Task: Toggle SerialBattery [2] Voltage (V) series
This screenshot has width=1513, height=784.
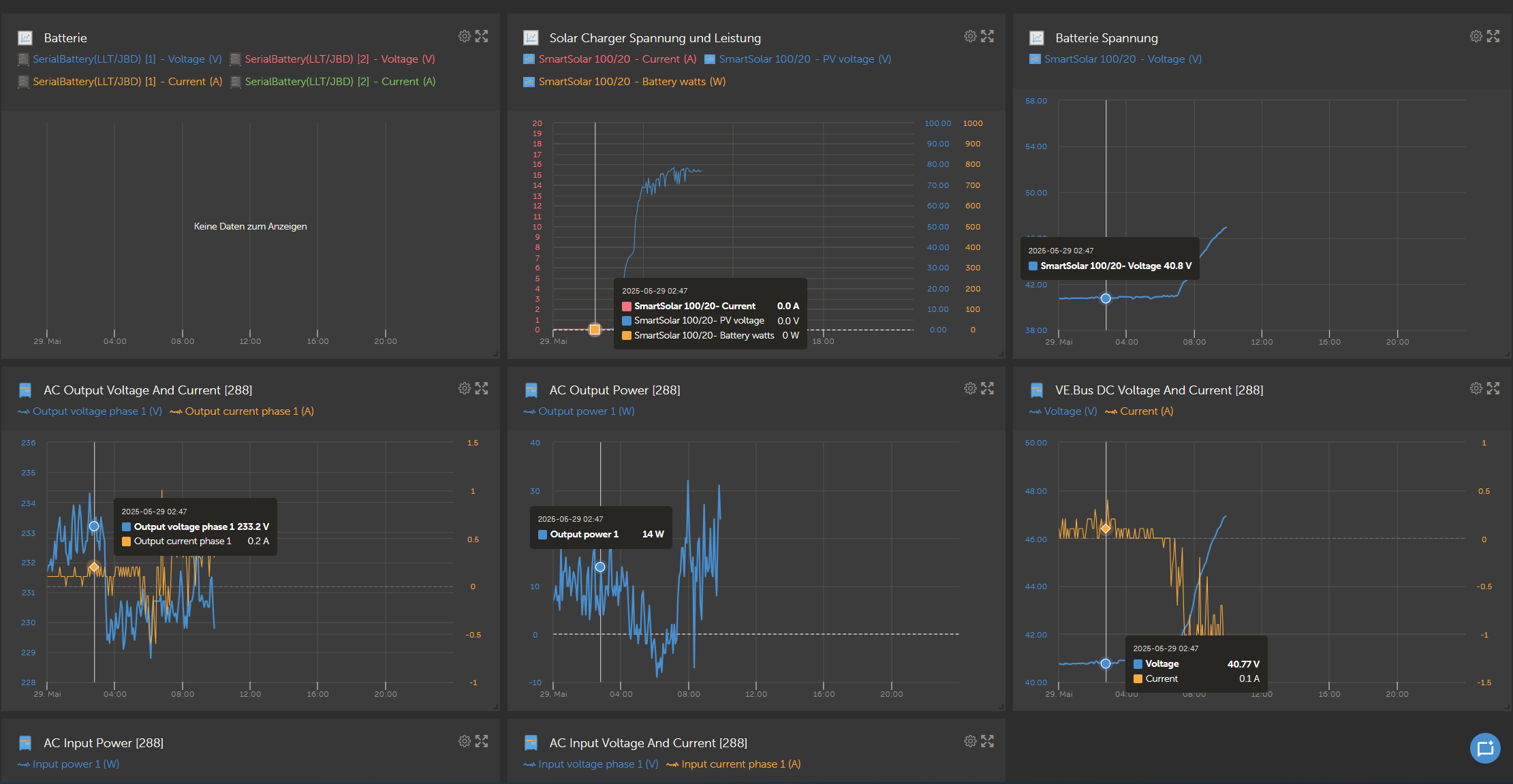Action: coord(332,59)
